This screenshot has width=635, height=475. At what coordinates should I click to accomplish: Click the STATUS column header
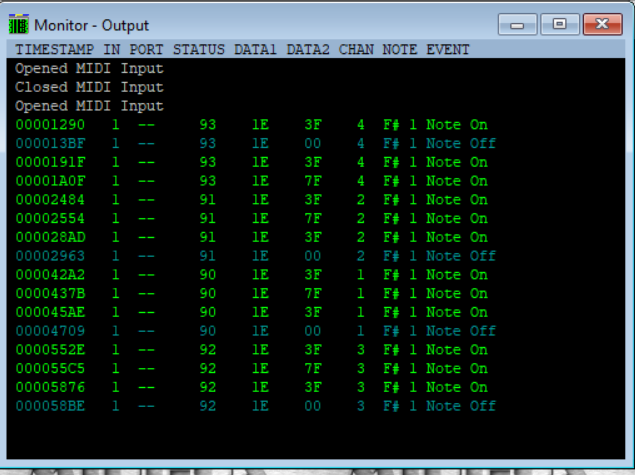tap(198, 49)
